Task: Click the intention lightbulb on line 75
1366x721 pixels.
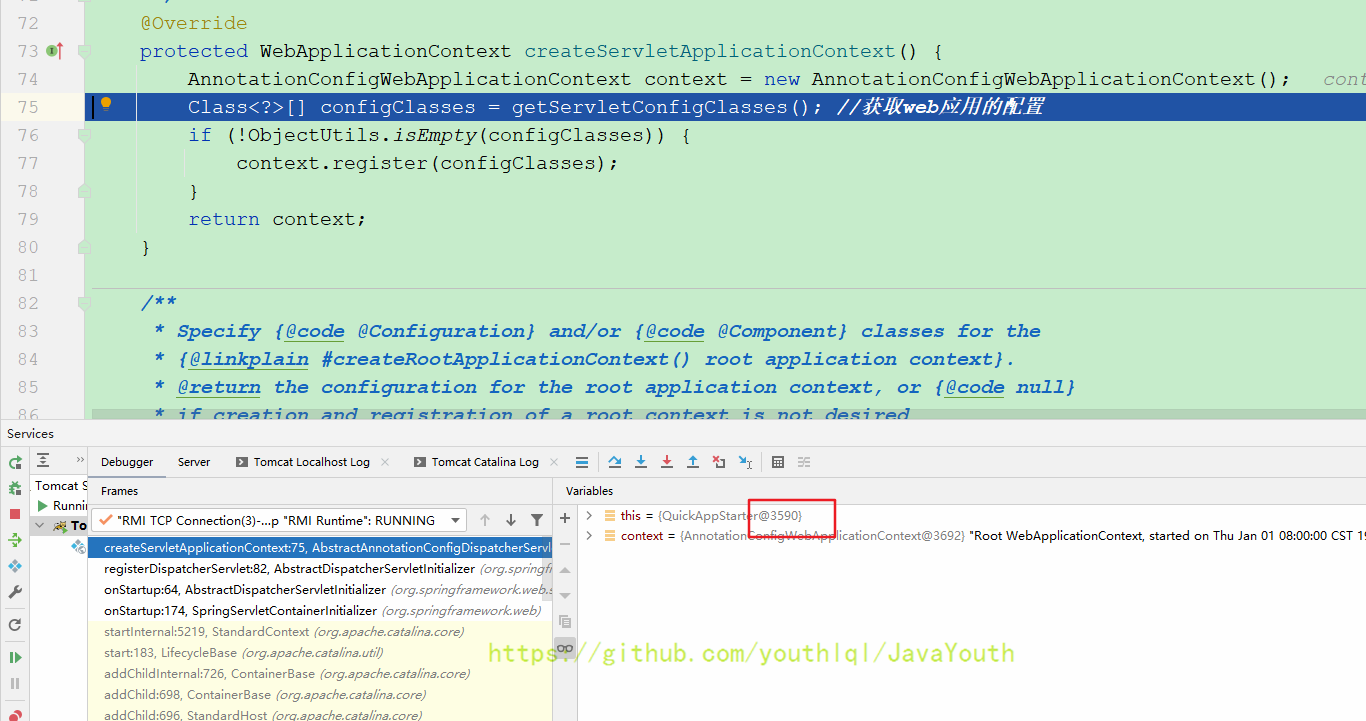Action: pyautogui.click(x=106, y=104)
